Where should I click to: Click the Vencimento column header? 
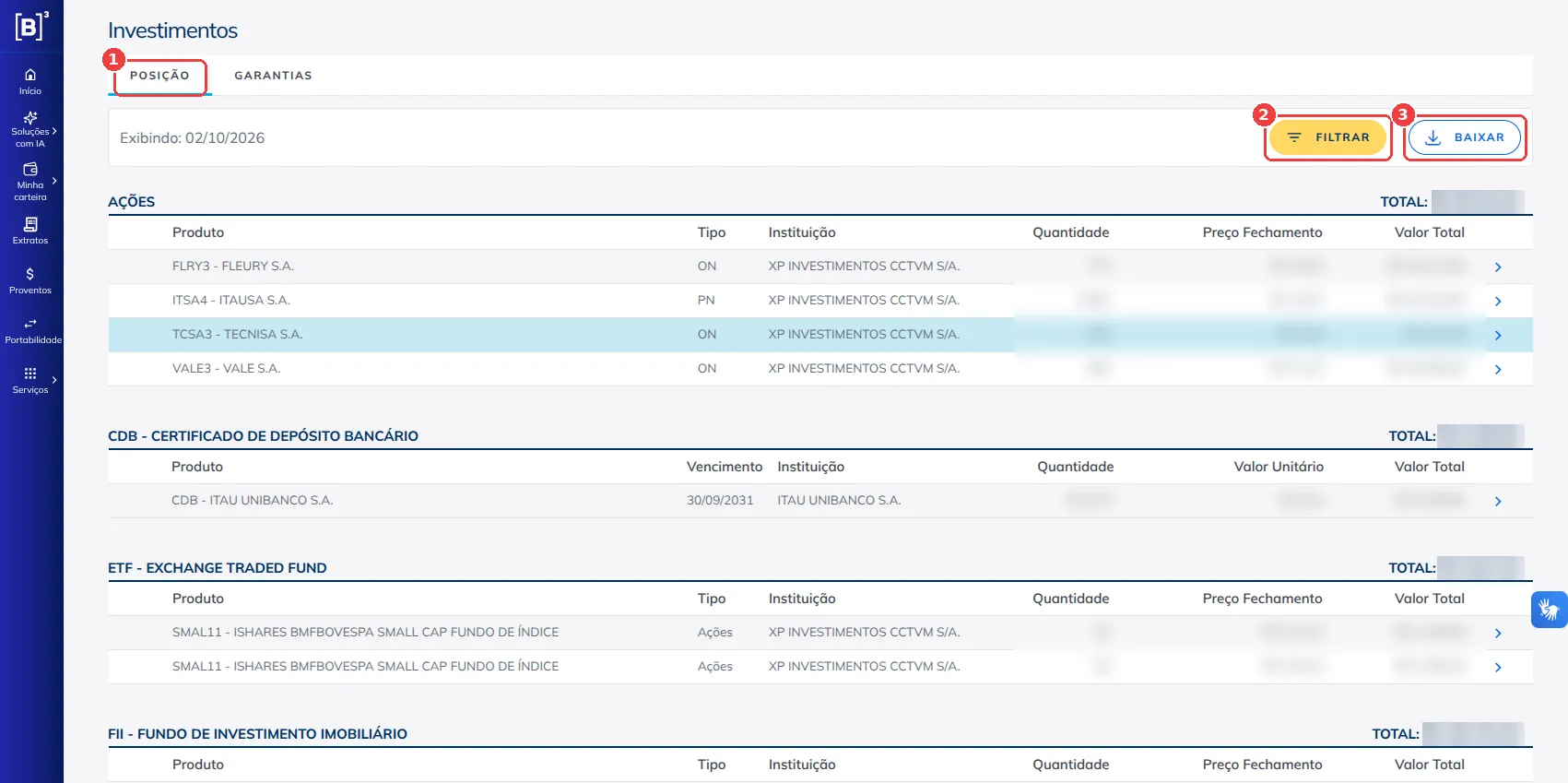pyautogui.click(x=725, y=466)
